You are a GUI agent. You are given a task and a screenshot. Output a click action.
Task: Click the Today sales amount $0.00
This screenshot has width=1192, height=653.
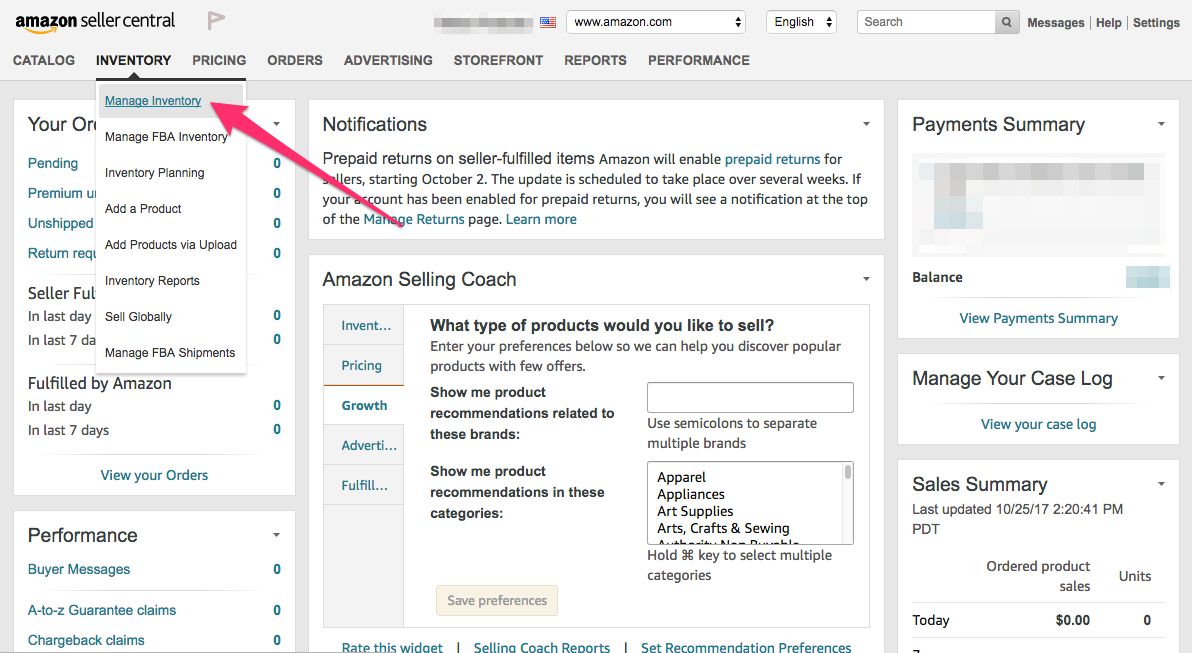1073,620
